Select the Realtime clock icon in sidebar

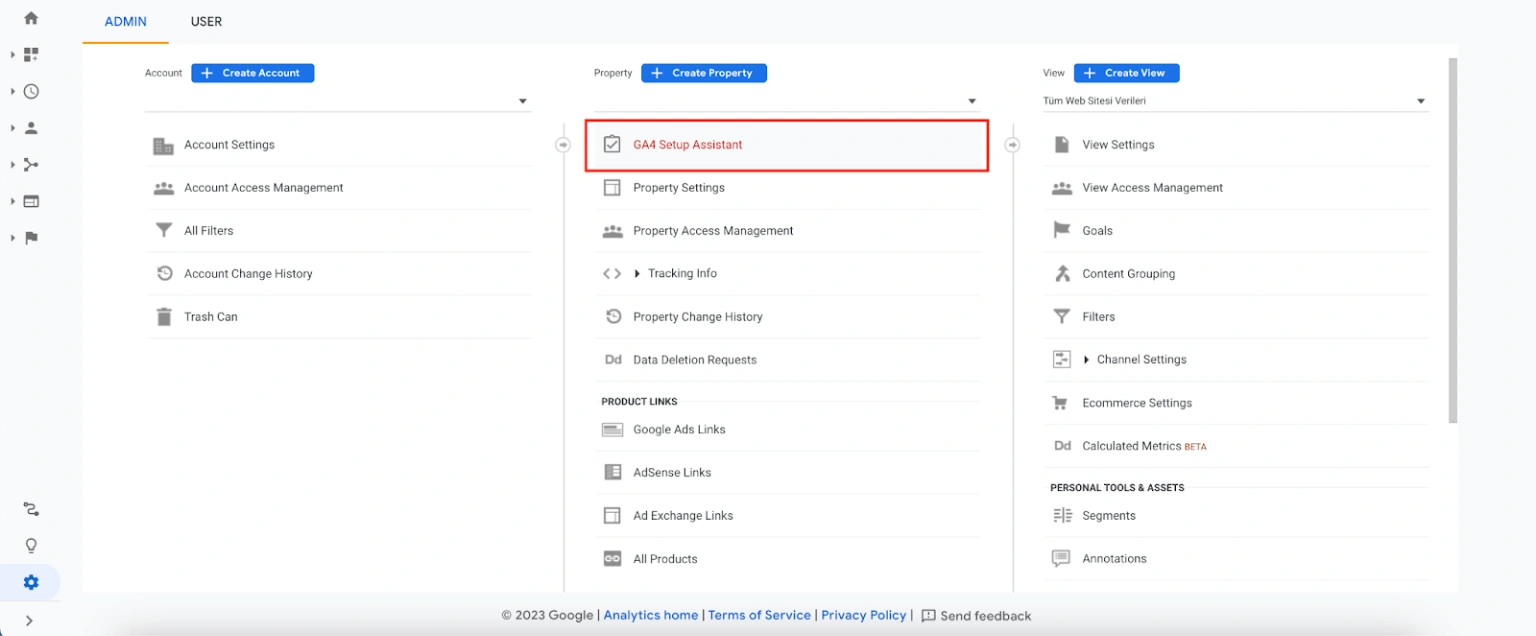[x=30, y=91]
